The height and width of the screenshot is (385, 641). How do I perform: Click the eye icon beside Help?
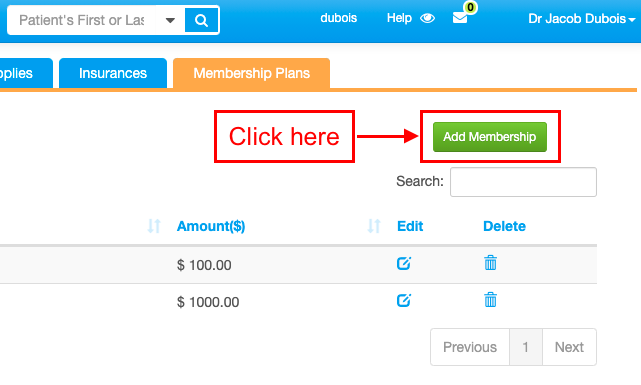point(427,18)
